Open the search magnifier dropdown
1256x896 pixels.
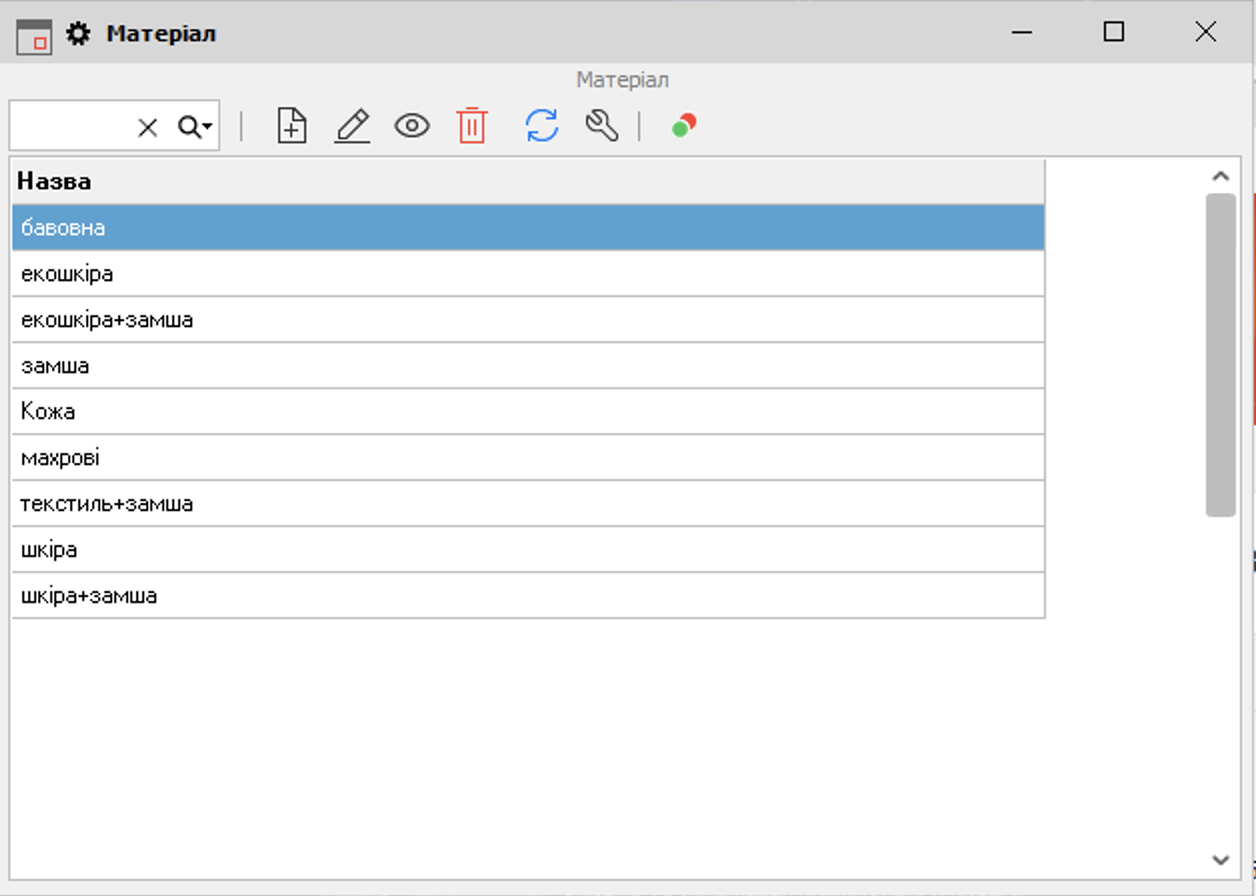(195, 127)
